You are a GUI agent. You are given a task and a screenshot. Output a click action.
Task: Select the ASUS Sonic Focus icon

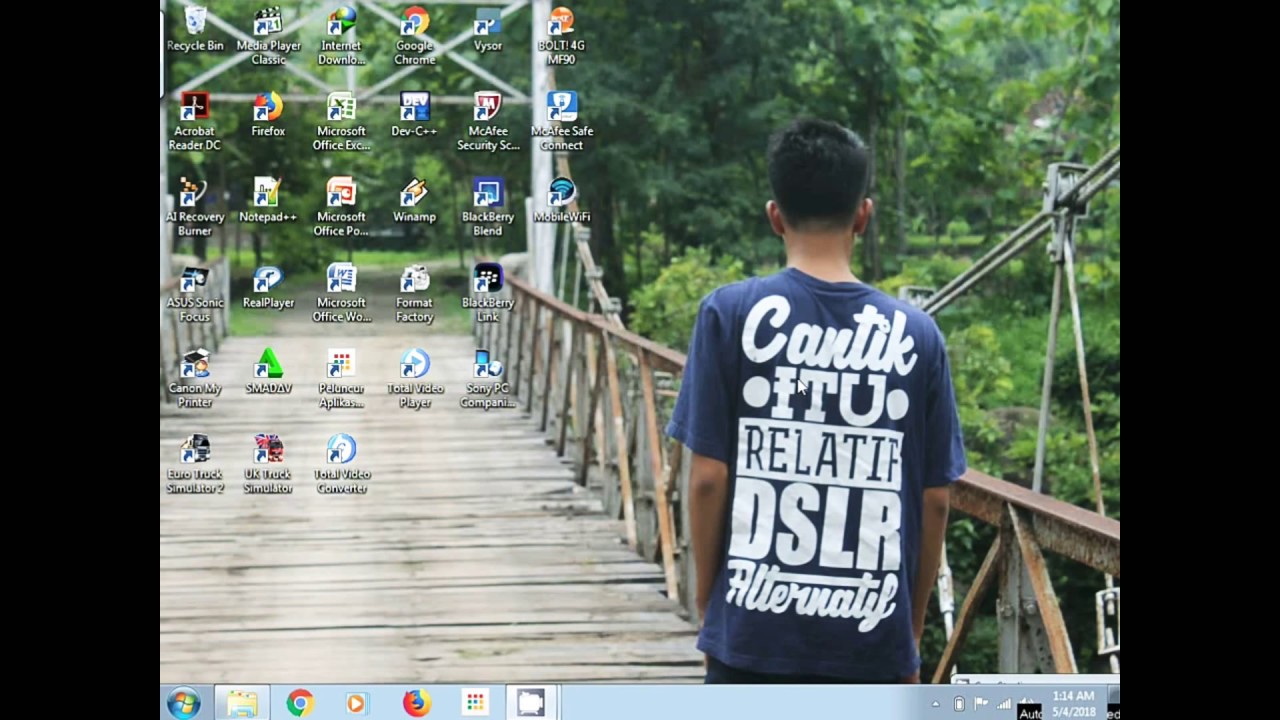[x=195, y=293]
